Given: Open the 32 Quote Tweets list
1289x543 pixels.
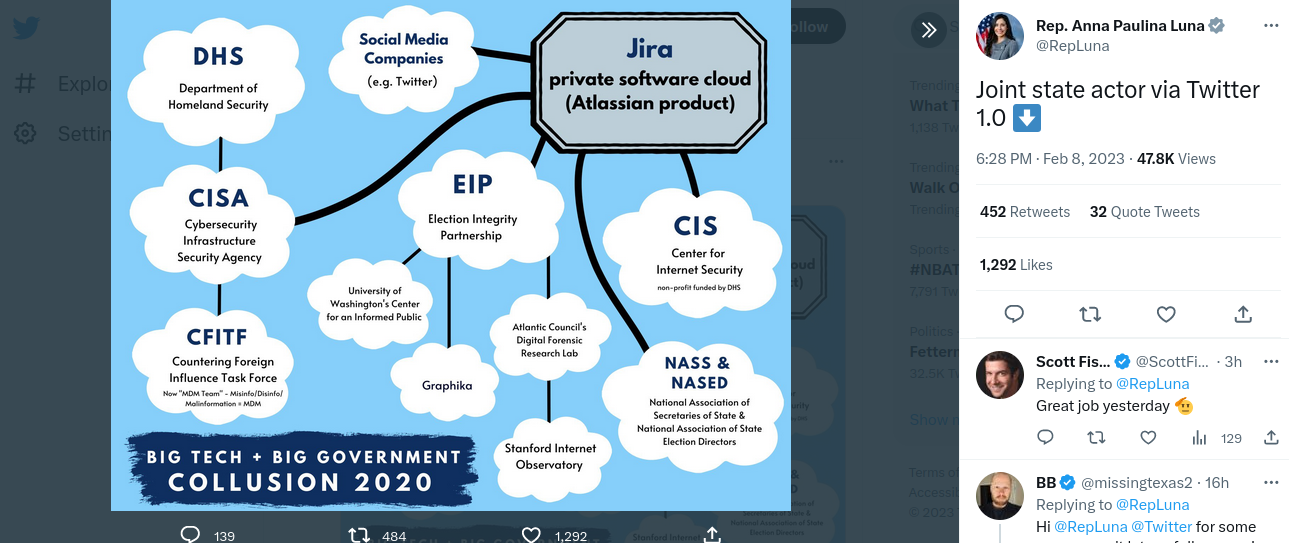Looking at the screenshot, I should coord(1144,212).
